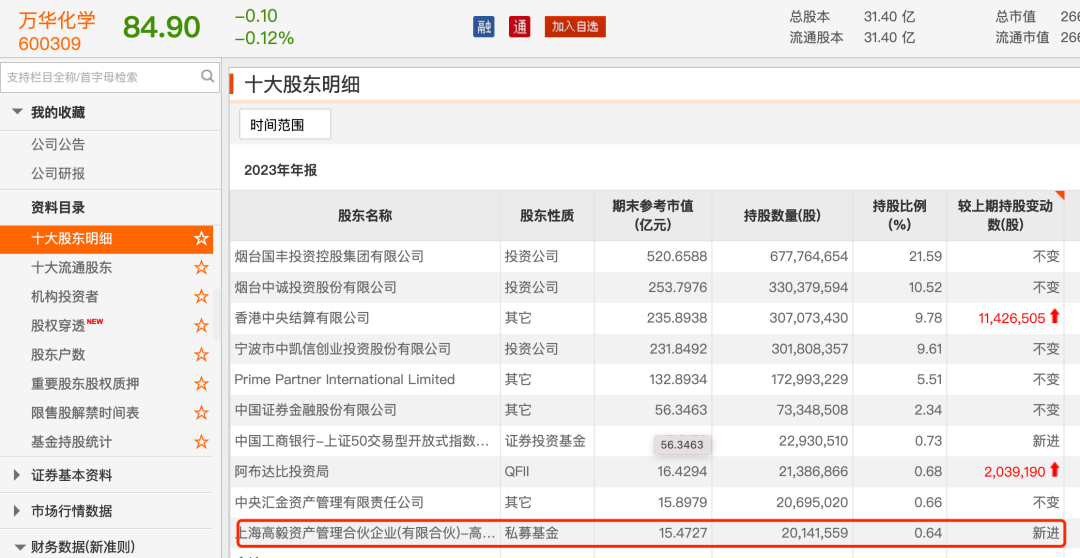Click the 持股数量(股) column header
The image size is (1080, 558).
782,216
